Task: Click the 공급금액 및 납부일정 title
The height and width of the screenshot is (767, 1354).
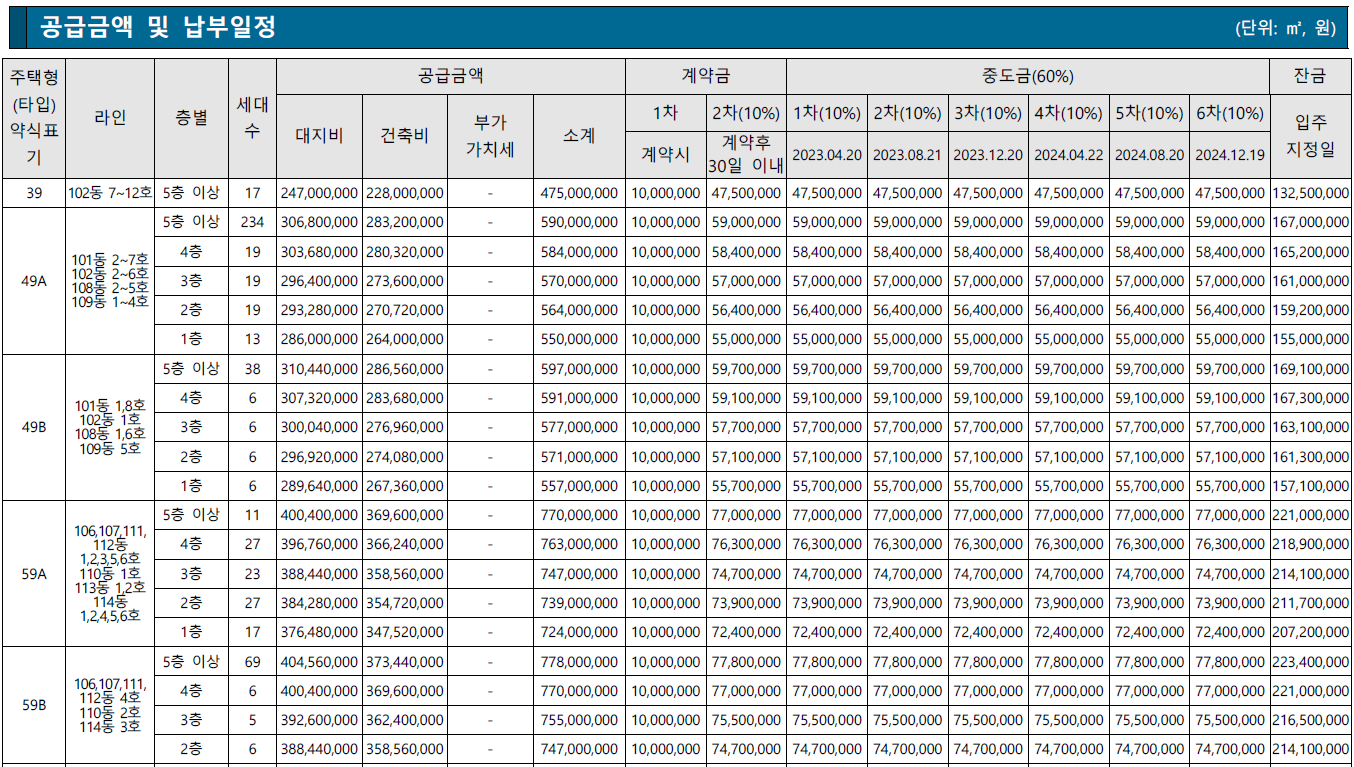Action: coord(157,27)
